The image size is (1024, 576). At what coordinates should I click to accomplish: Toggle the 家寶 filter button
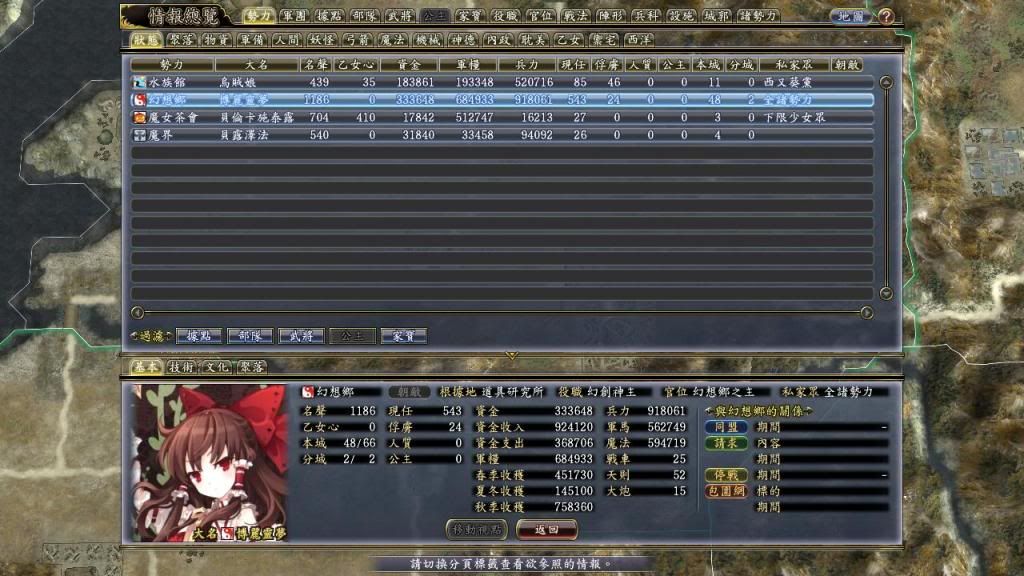coord(403,336)
